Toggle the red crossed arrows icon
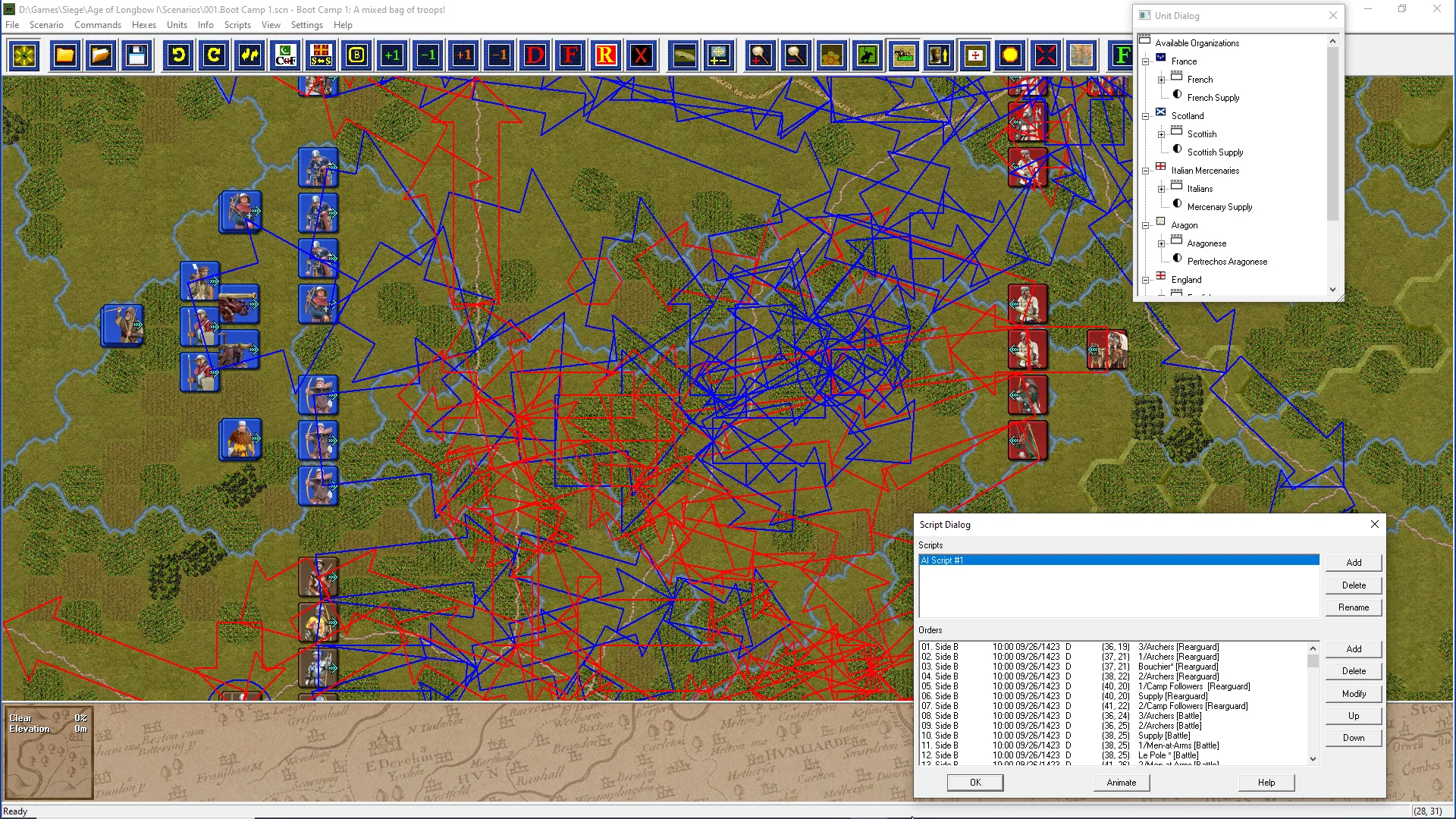 pos(1046,55)
